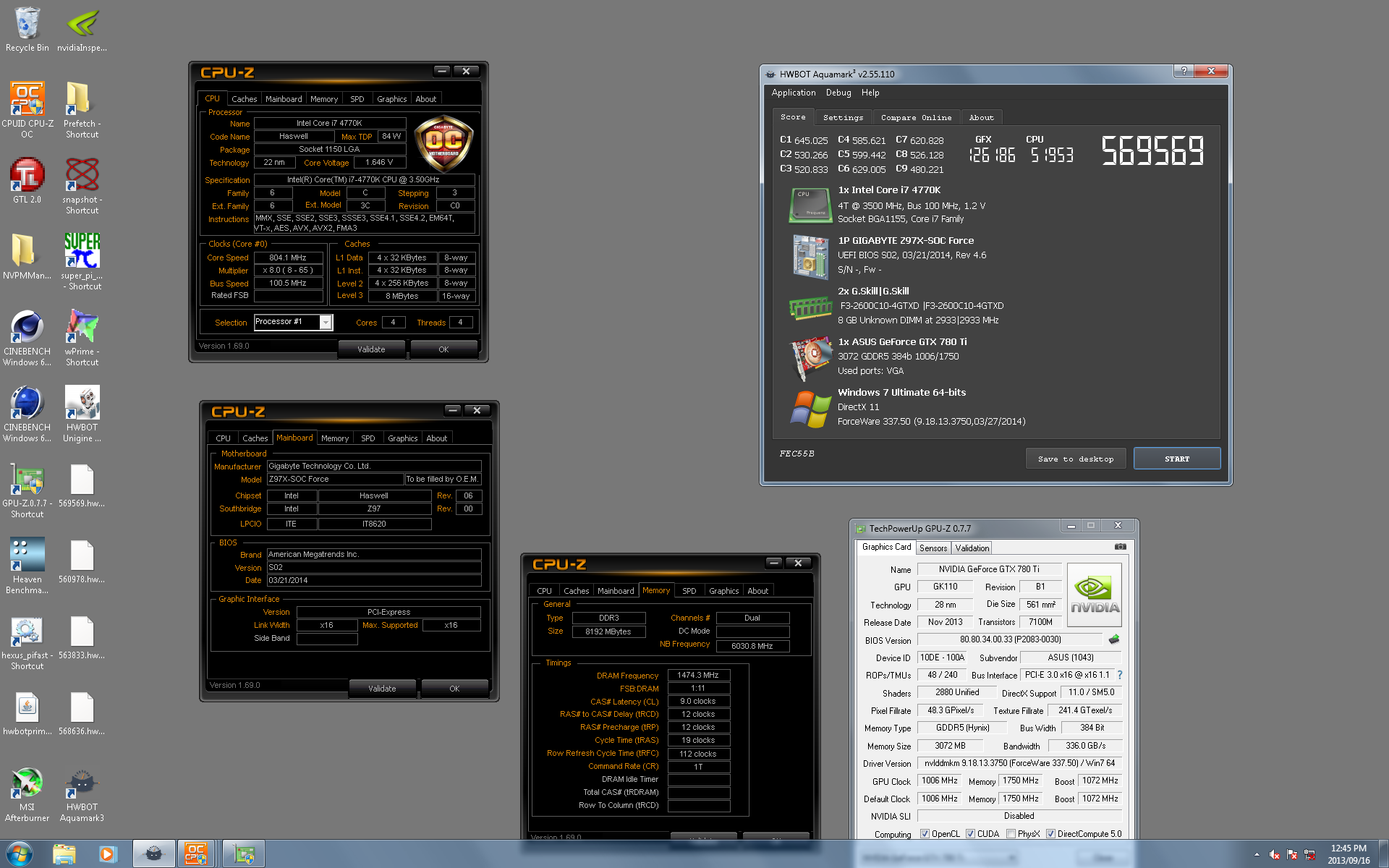
Task: Toggle the CUDA checkbox in GPU-Z
Action: click(970, 834)
